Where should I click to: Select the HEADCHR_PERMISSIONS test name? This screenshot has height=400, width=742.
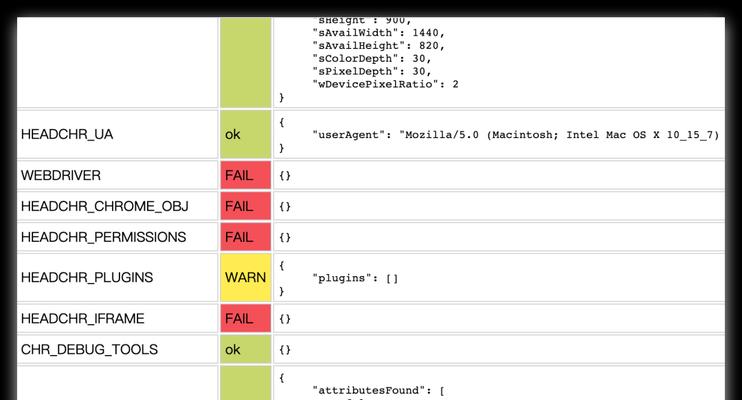tap(103, 237)
